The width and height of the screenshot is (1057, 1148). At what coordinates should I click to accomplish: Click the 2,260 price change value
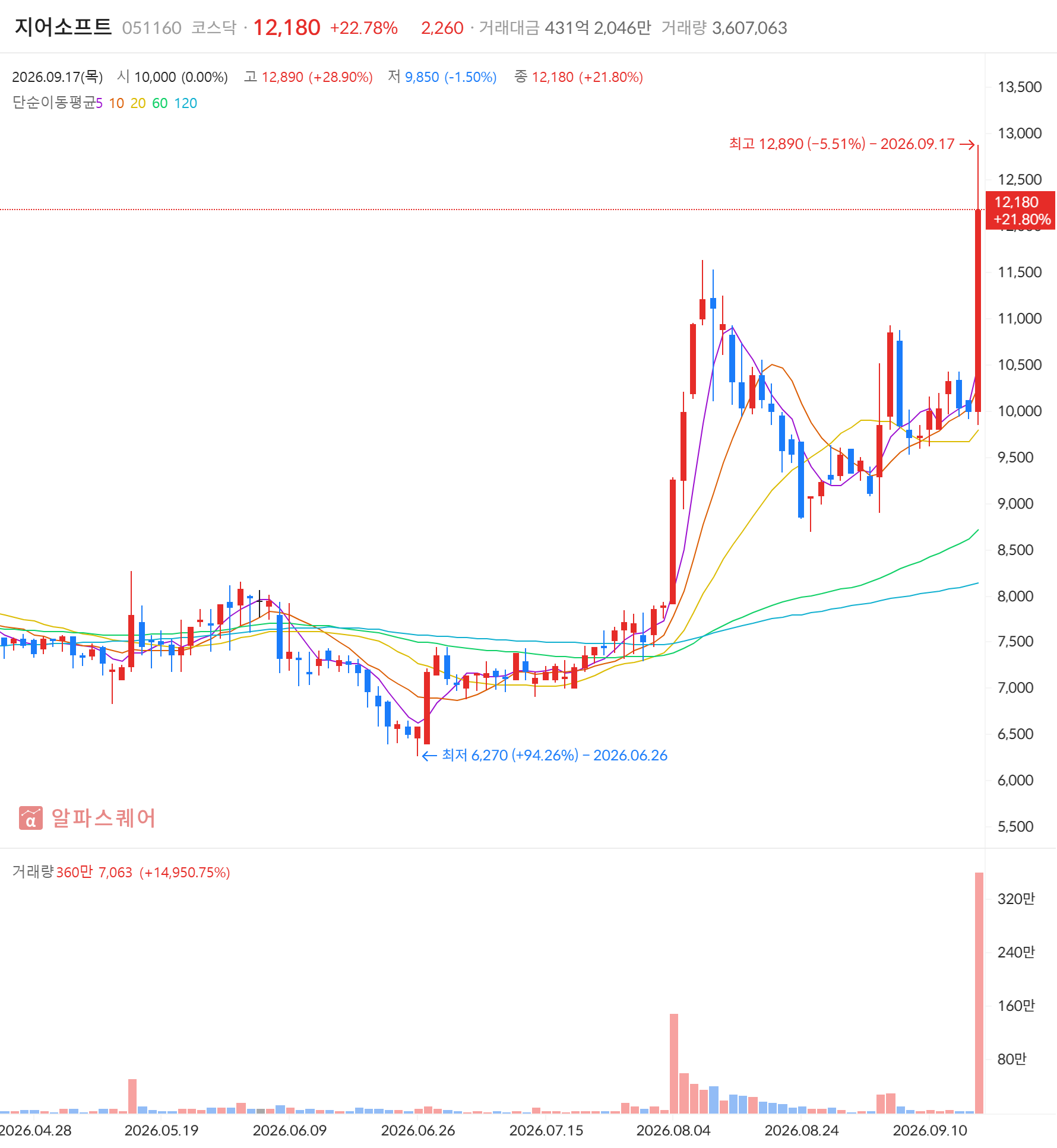coord(442,28)
